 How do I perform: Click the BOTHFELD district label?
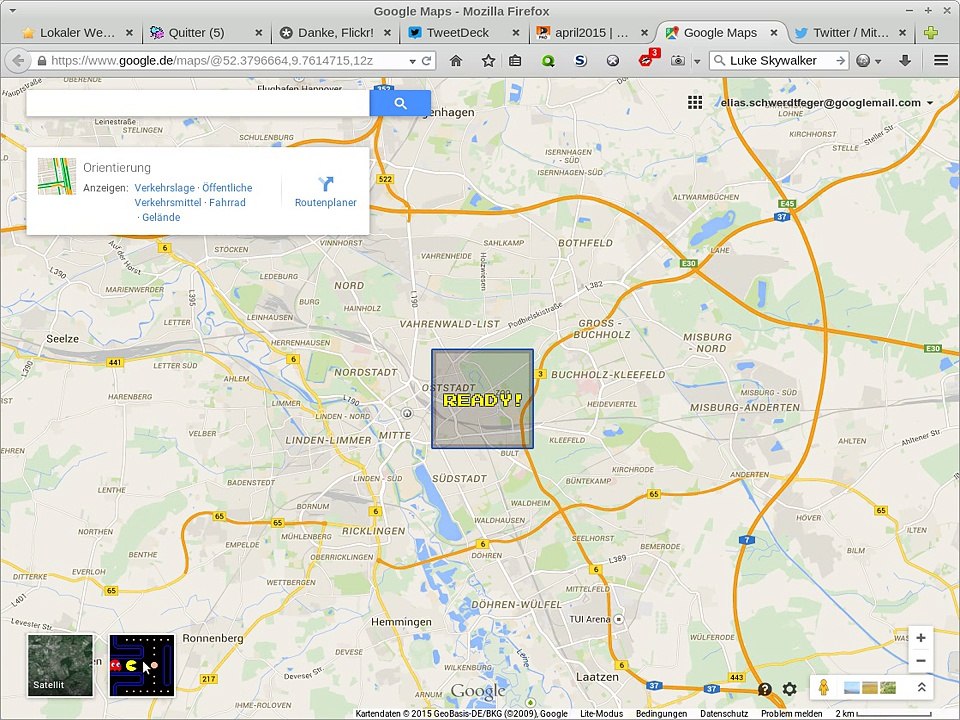click(x=585, y=243)
